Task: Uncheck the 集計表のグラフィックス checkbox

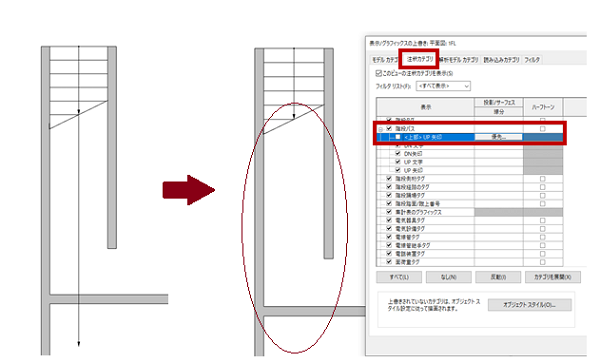Action: 389,212
